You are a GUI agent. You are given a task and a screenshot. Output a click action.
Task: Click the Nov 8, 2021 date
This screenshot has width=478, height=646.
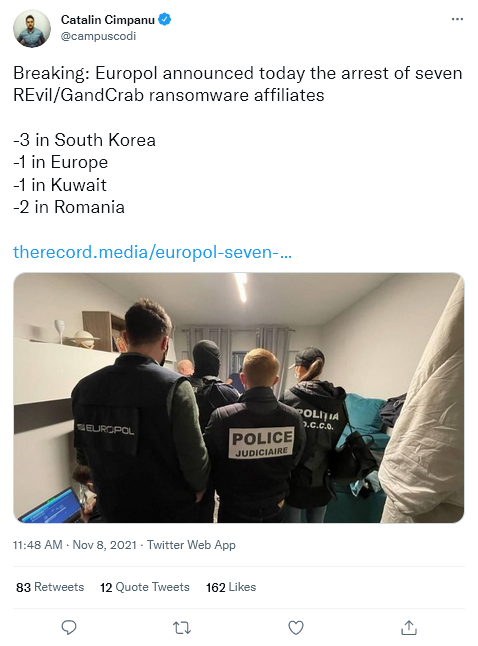104,545
